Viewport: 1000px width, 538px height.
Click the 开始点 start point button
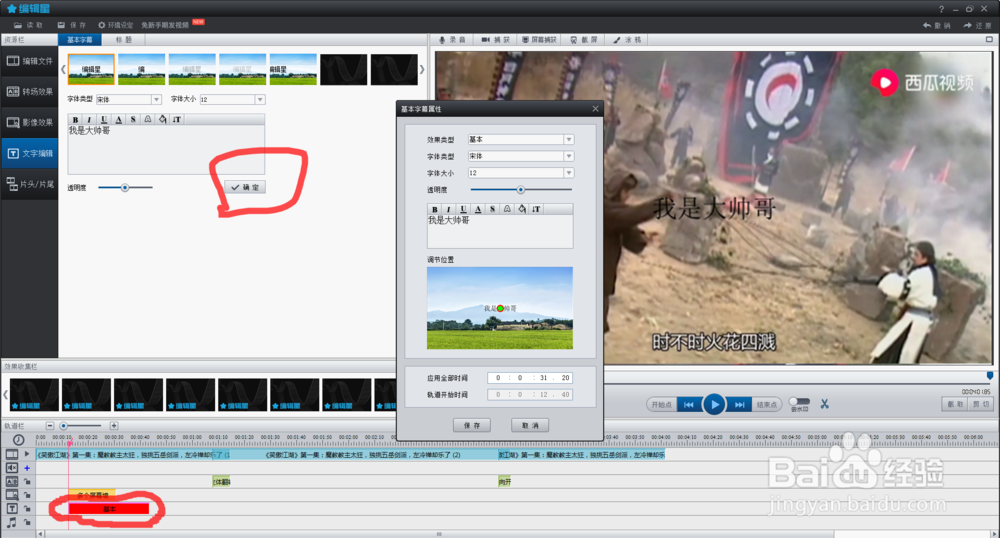(x=661, y=405)
